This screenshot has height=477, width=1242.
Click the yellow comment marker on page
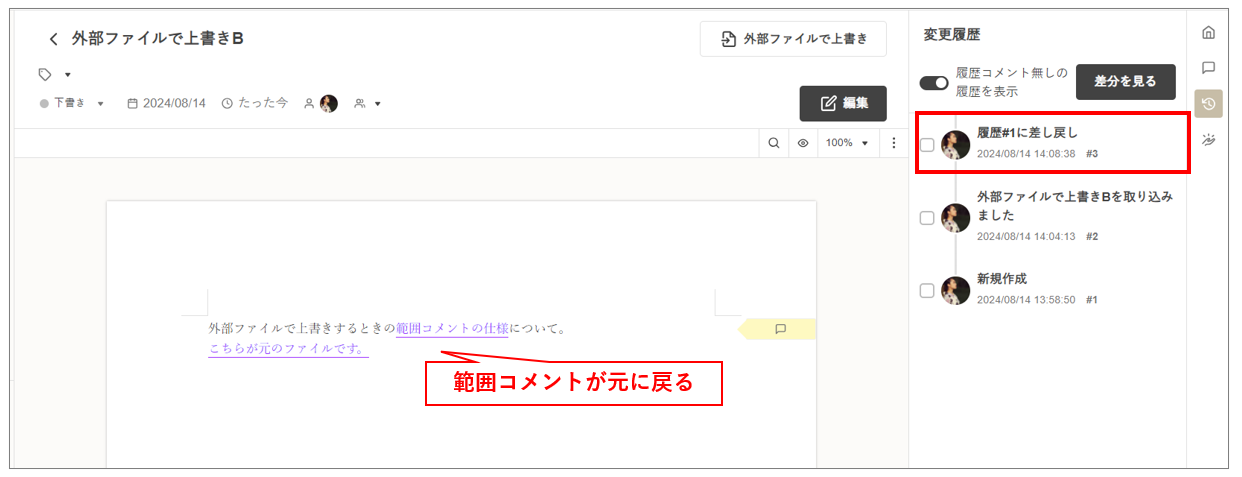[x=780, y=329]
